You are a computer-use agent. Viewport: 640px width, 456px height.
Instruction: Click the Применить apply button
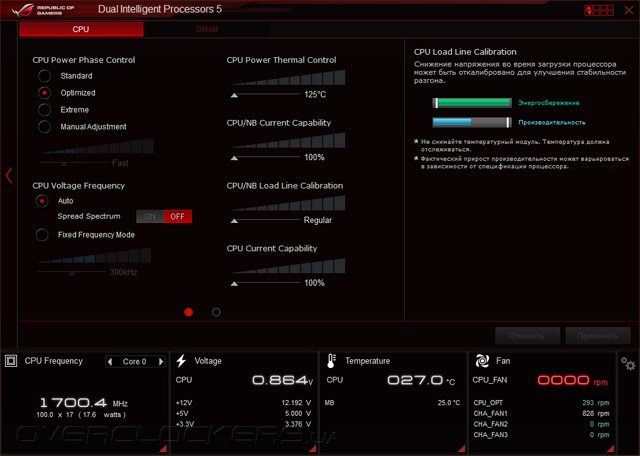(598, 336)
